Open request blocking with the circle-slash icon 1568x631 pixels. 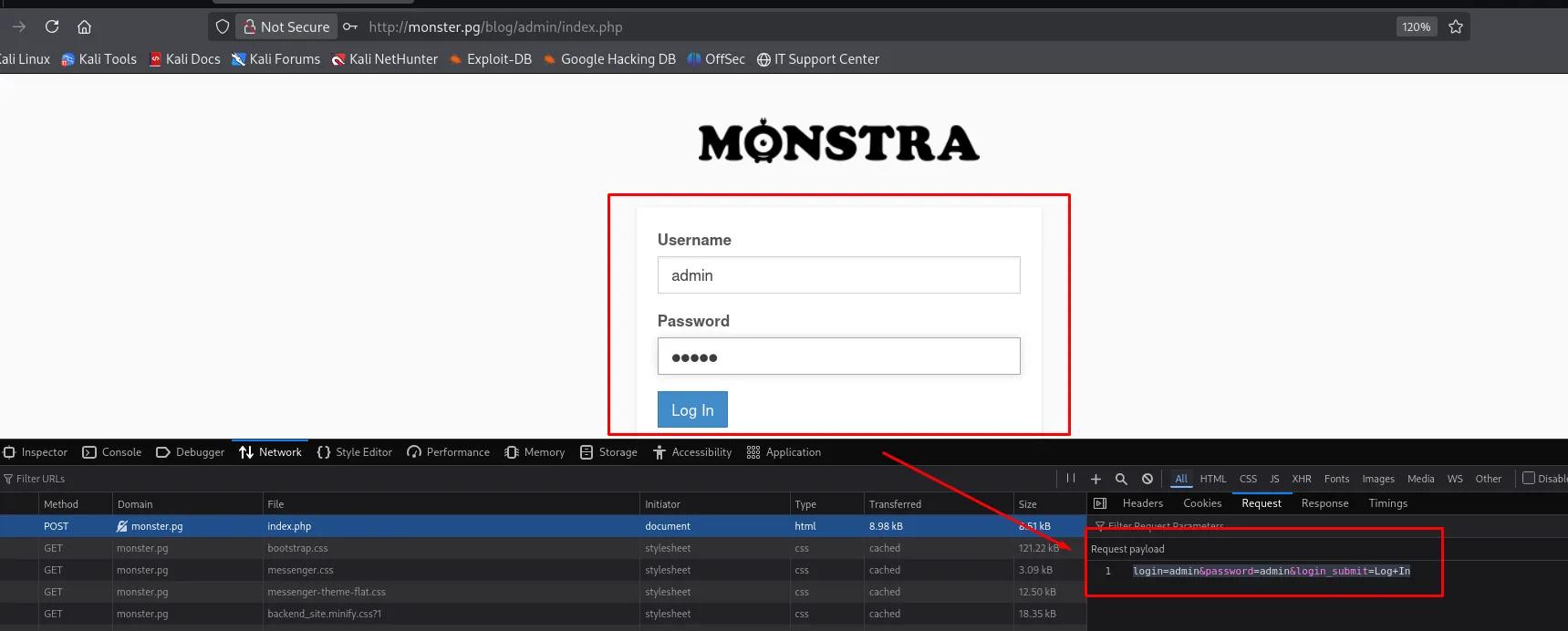point(1147,479)
